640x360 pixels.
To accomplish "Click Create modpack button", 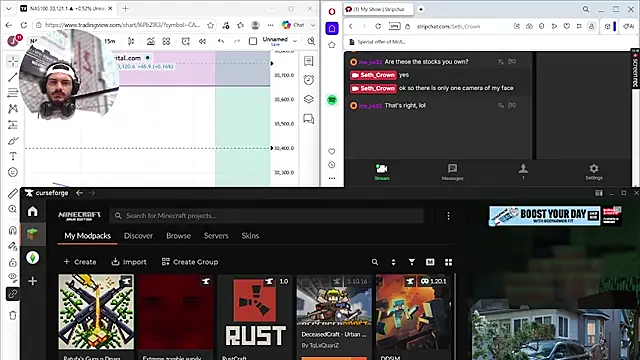I will (x=80, y=262).
